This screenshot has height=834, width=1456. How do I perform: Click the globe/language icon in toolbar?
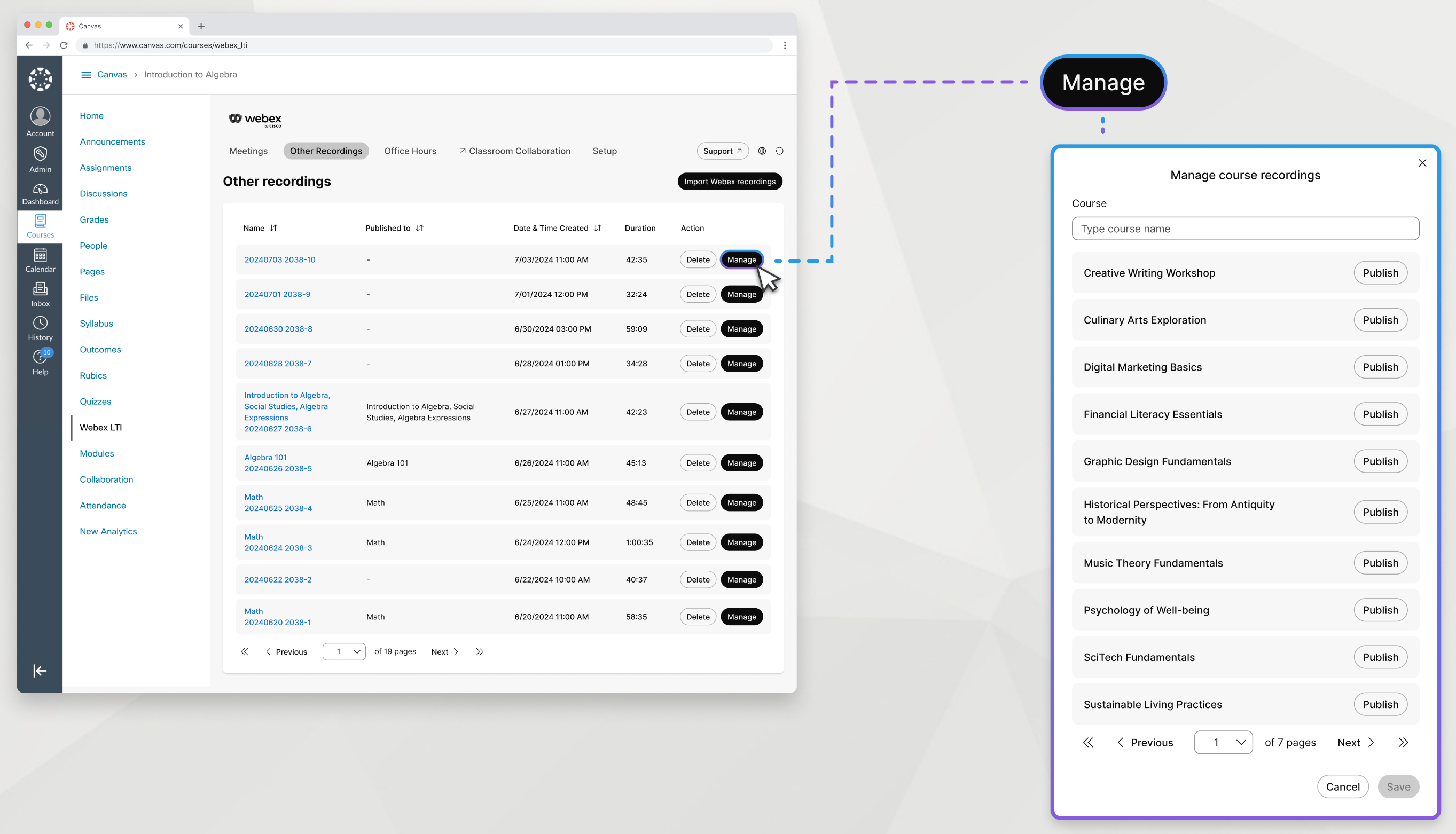pos(761,151)
